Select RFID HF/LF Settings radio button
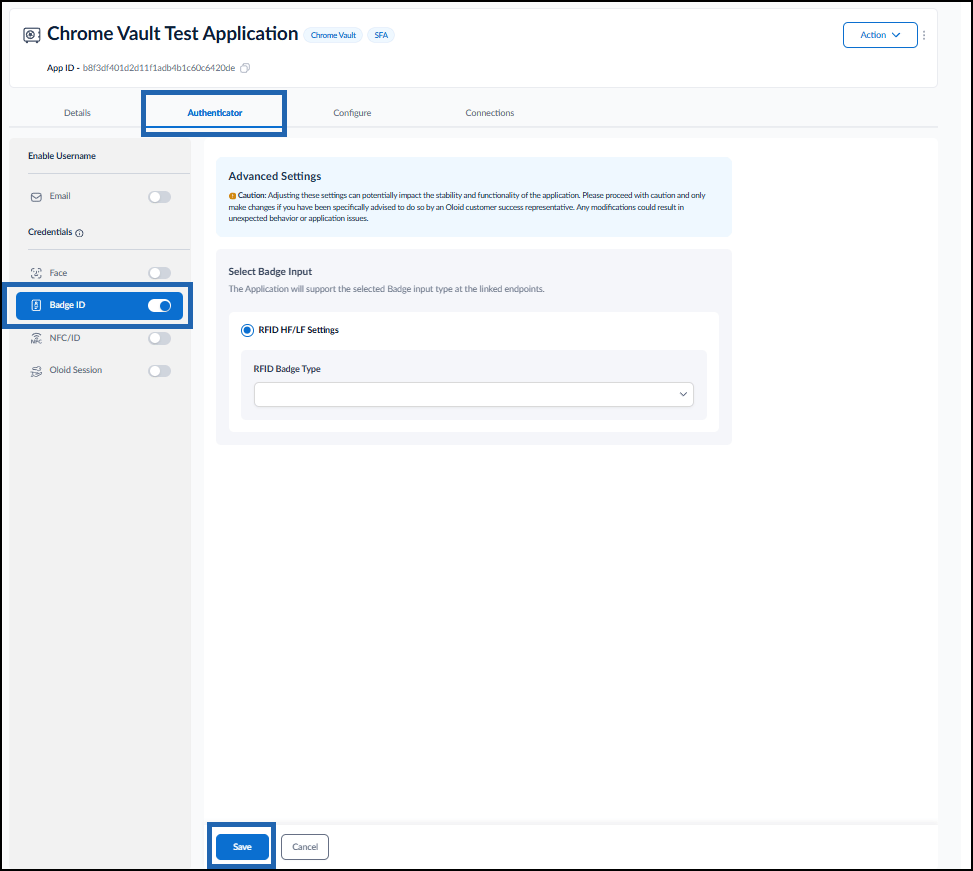 click(248, 330)
